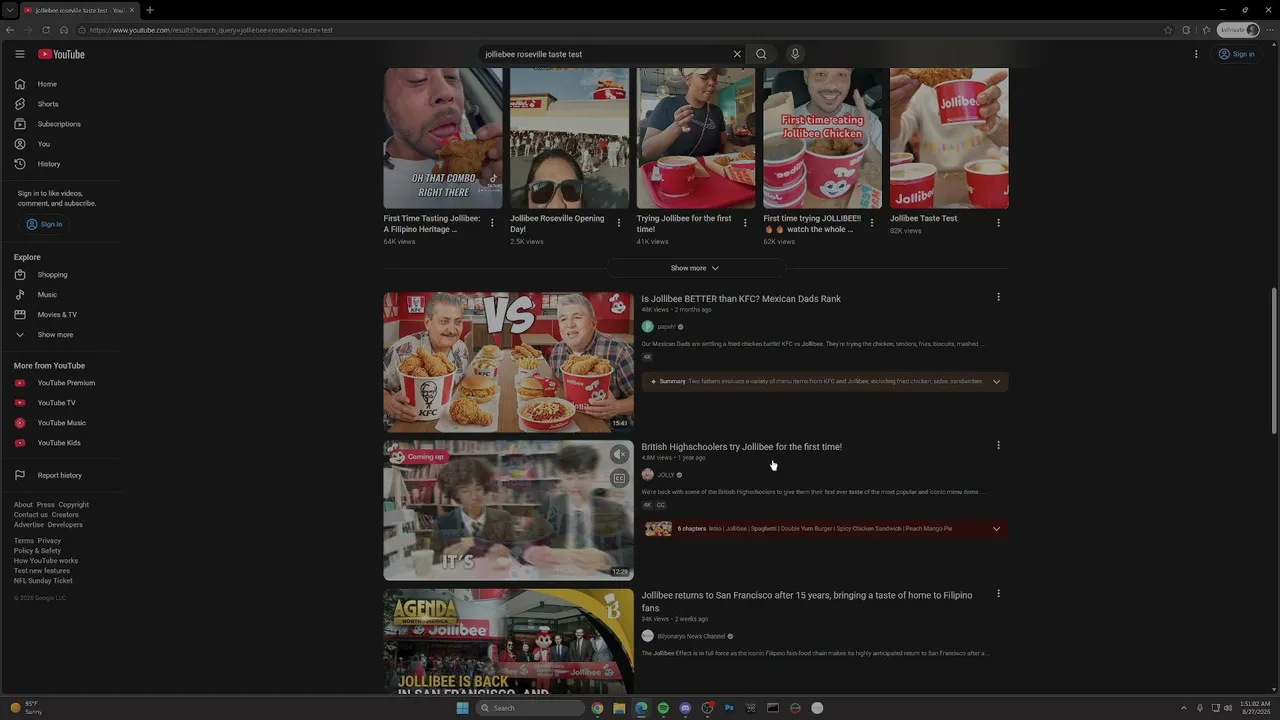Open Spotify from the taskbar
This screenshot has width=1280, height=720.
pos(663,708)
